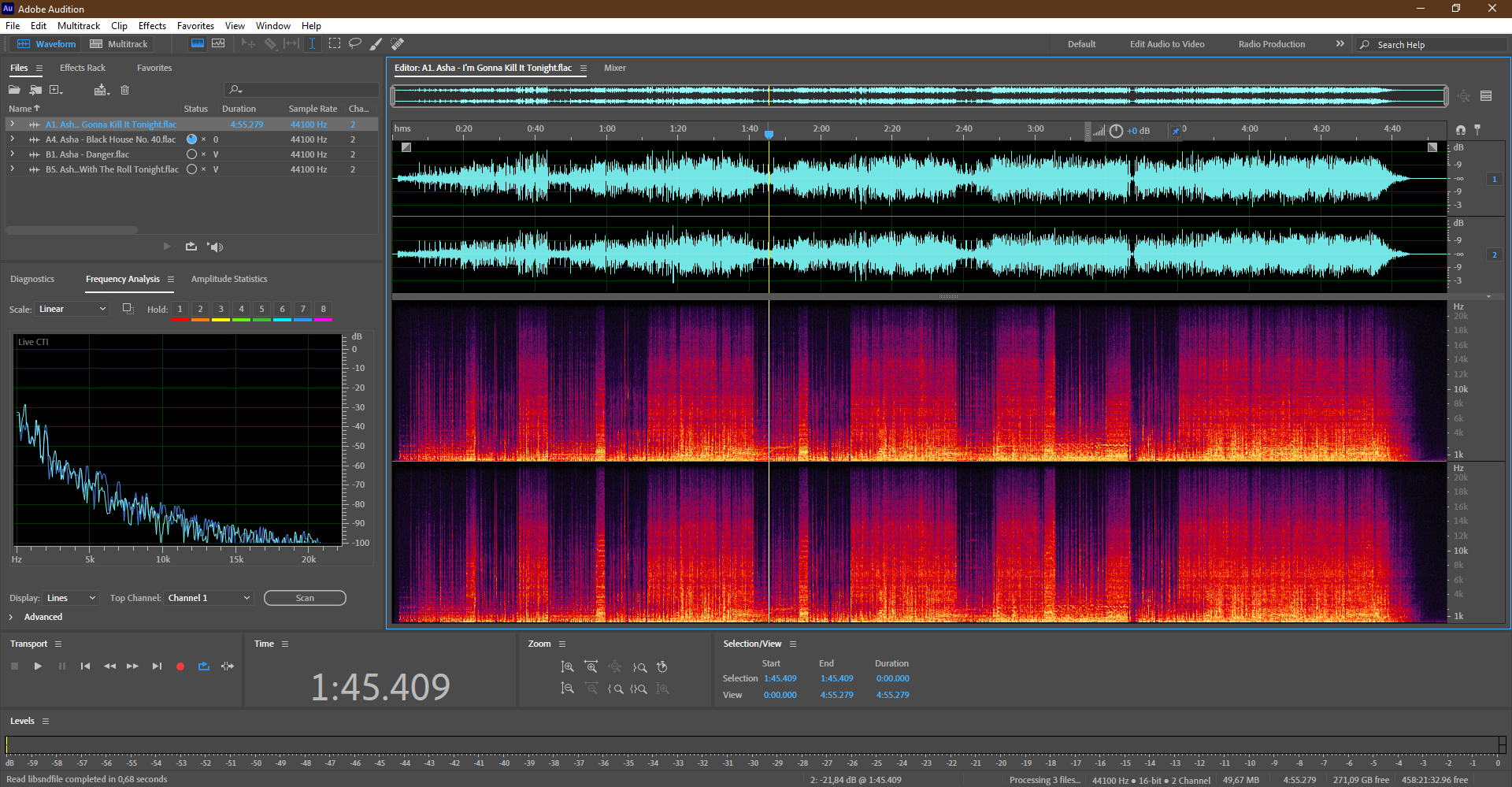Select the Paintbrush Selection tool
The image size is (1512, 787).
pos(376,43)
